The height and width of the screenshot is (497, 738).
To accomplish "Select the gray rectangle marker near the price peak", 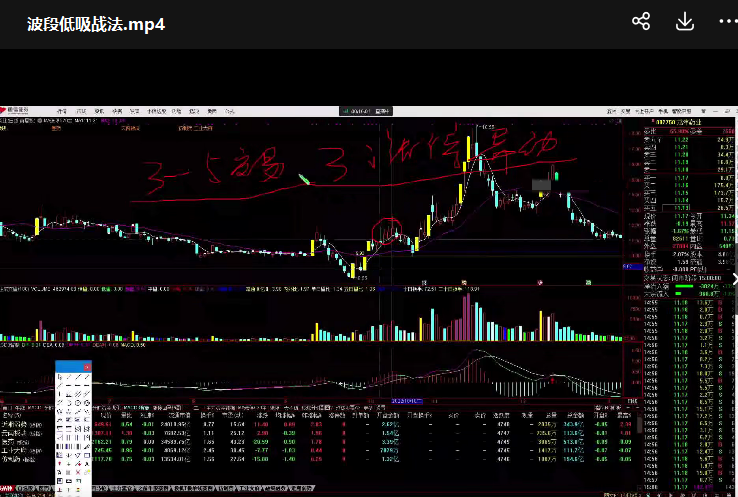I will tap(541, 184).
